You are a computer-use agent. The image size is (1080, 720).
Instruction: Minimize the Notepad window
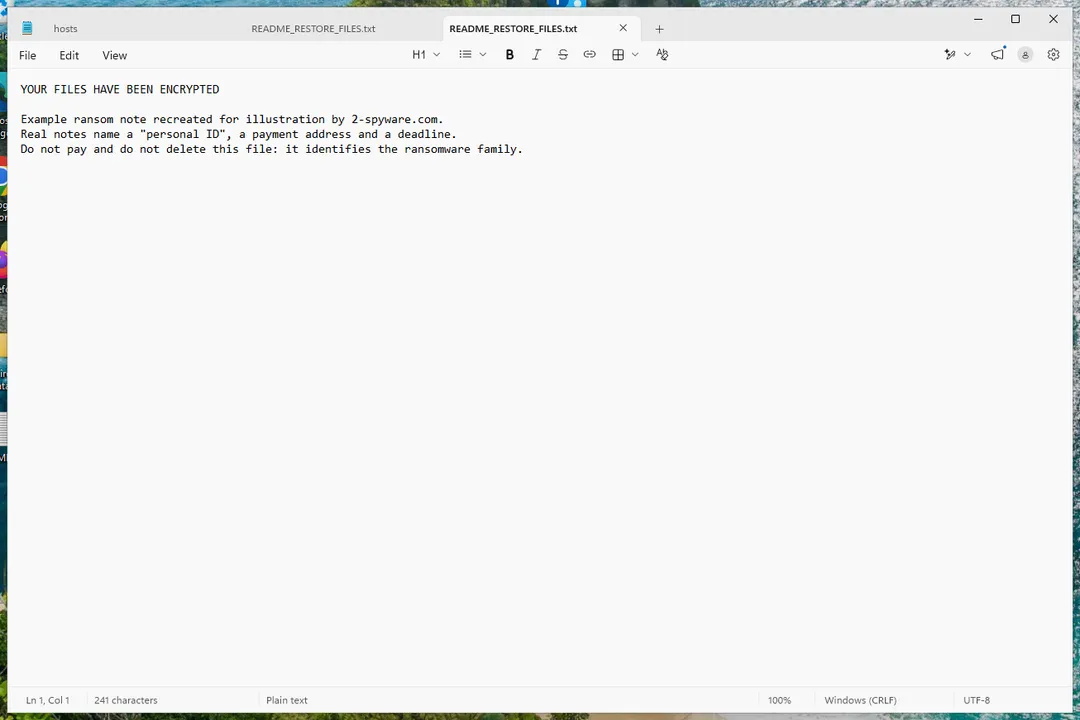pos(978,19)
